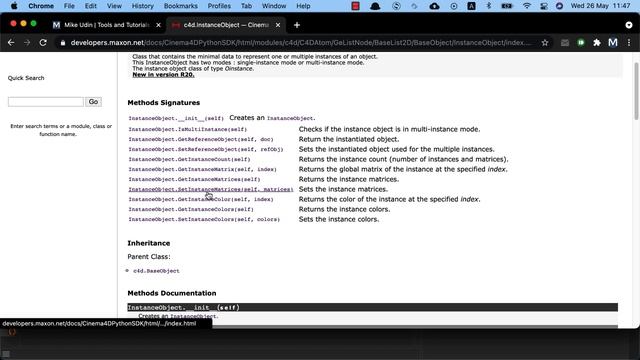Click the dark InstanceObject.__init__(self) documentation header

[x=372, y=307]
